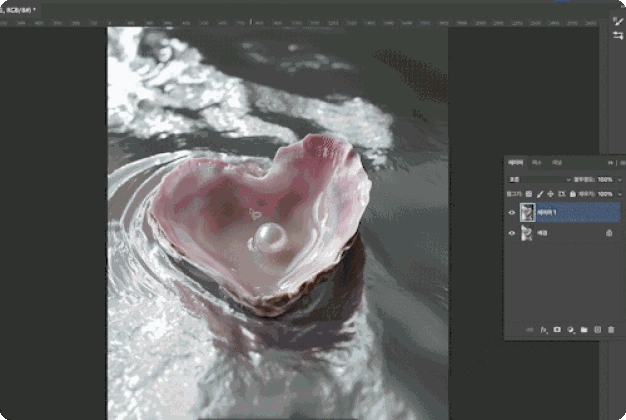Create a new group folder icon
This screenshot has width=626, height=420.
[x=584, y=329]
